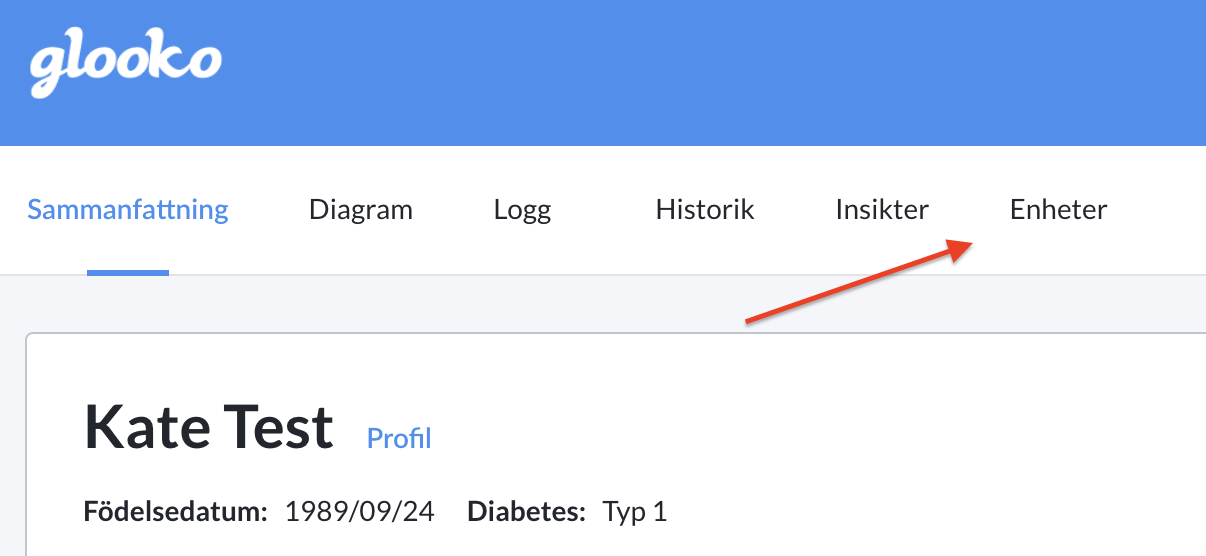This screenshot has width=1206, height=556.
Task: Click the Diabetes label
Action: (x=526, y=512)
